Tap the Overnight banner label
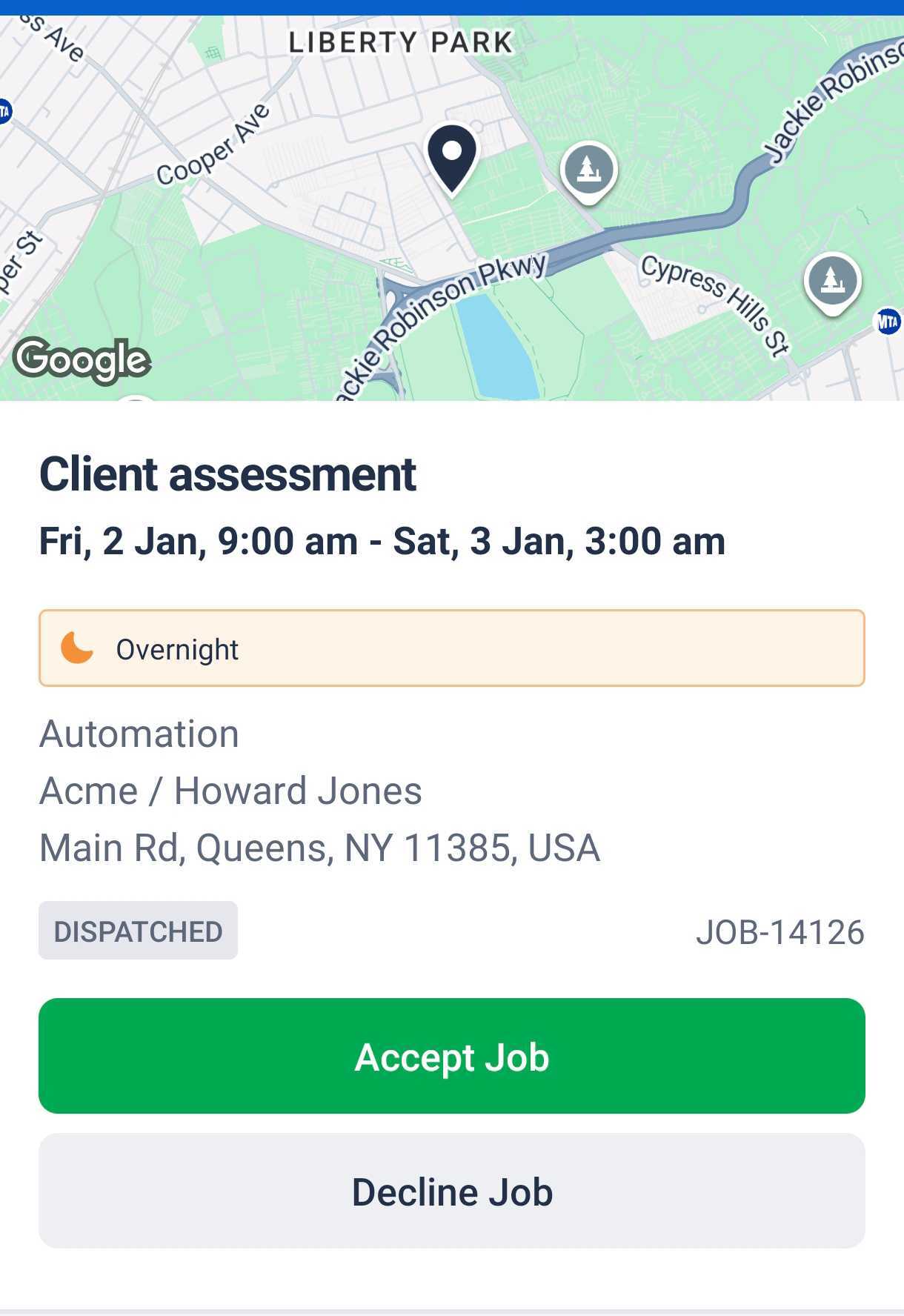This screenshot has width=904, height=1316. tap(177, 649)
